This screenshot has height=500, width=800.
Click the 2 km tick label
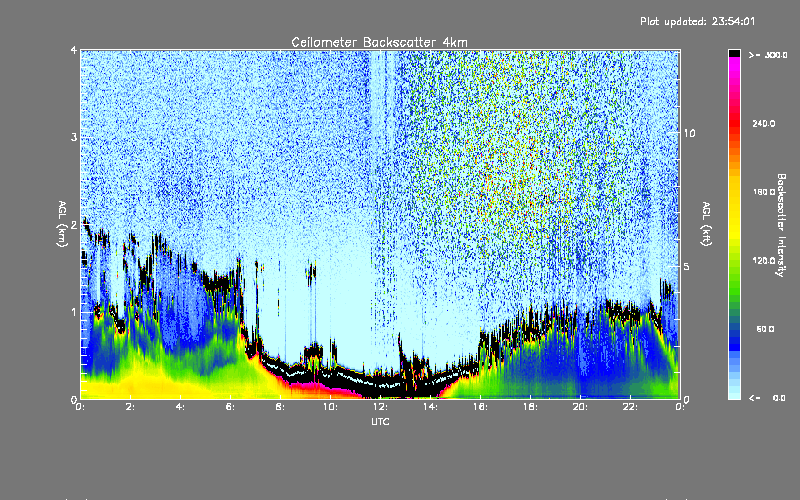click(x=74, y=225)
